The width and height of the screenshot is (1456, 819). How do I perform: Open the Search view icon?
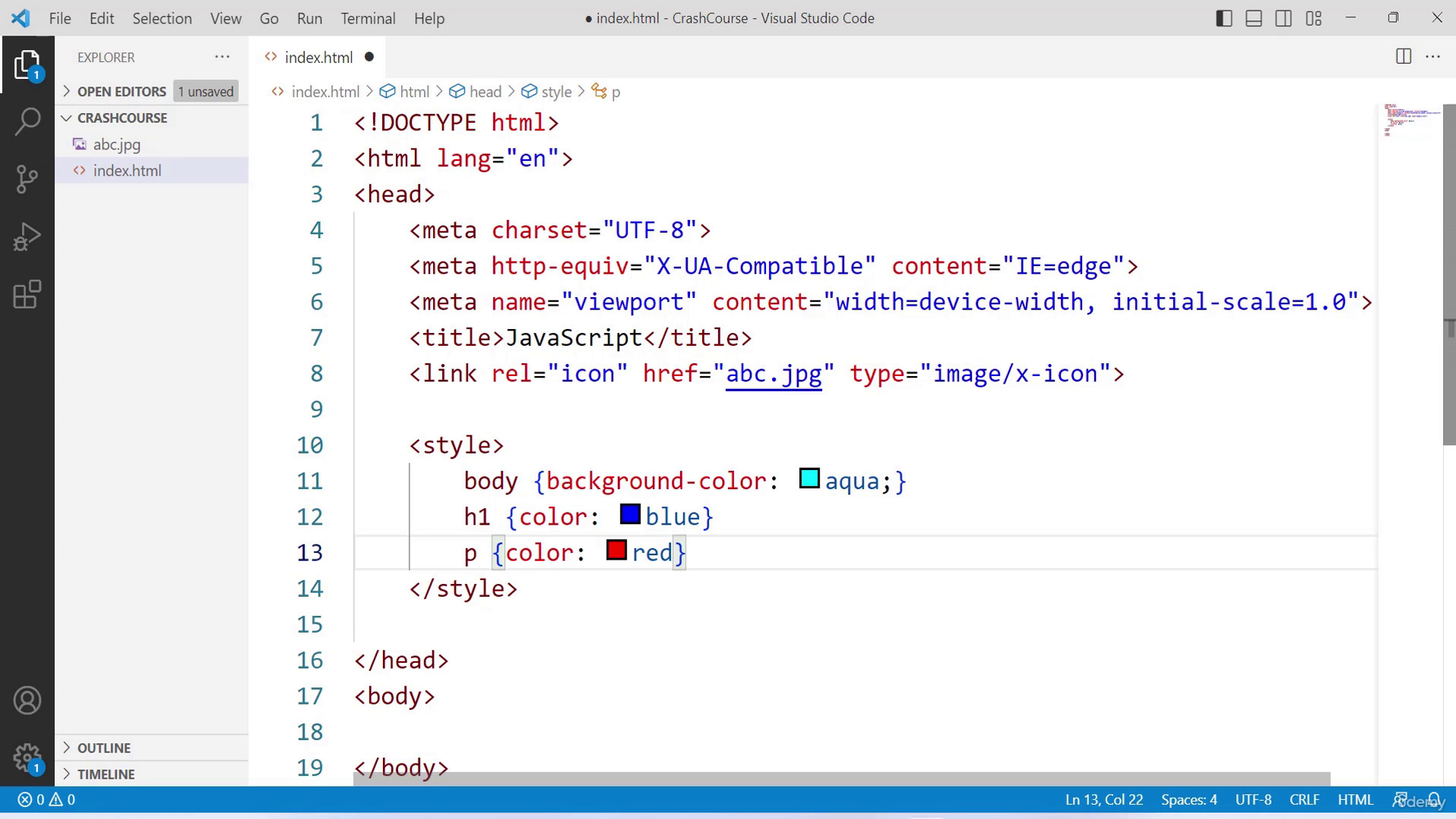pyautogui.click(x=27, y=121)
